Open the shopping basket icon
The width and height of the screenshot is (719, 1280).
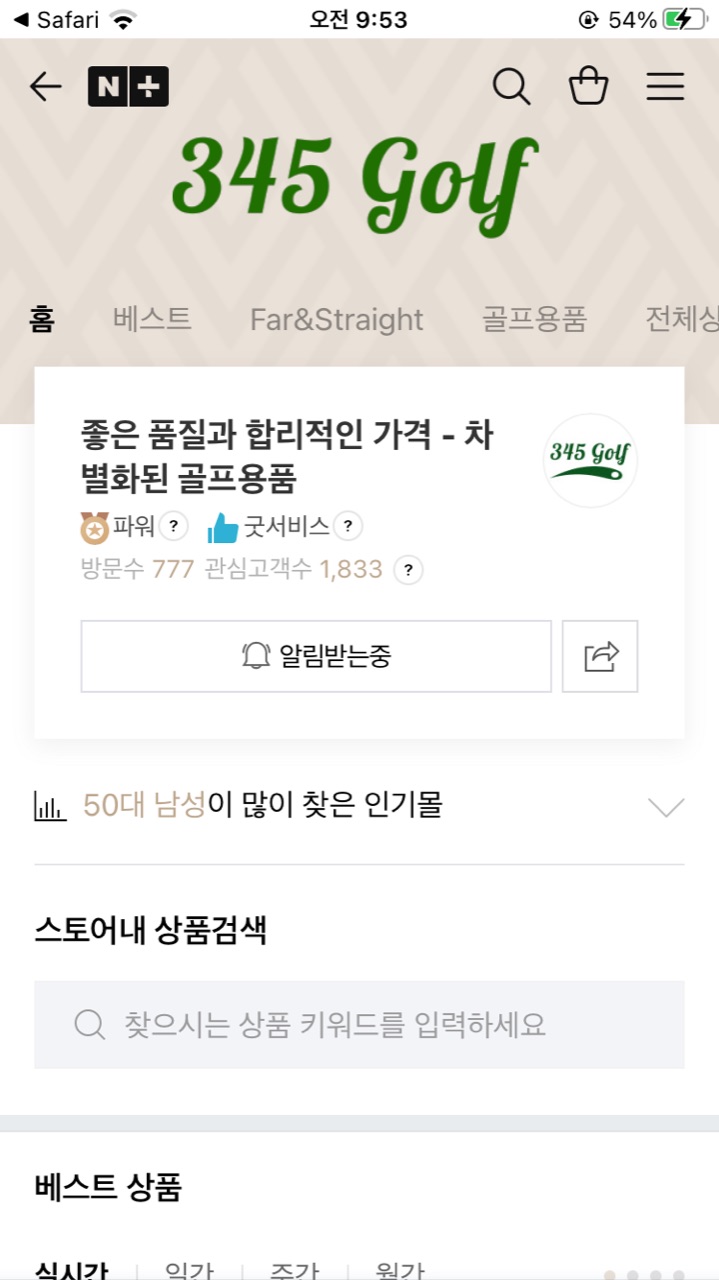pyautogui.click(x=588, y=86)
